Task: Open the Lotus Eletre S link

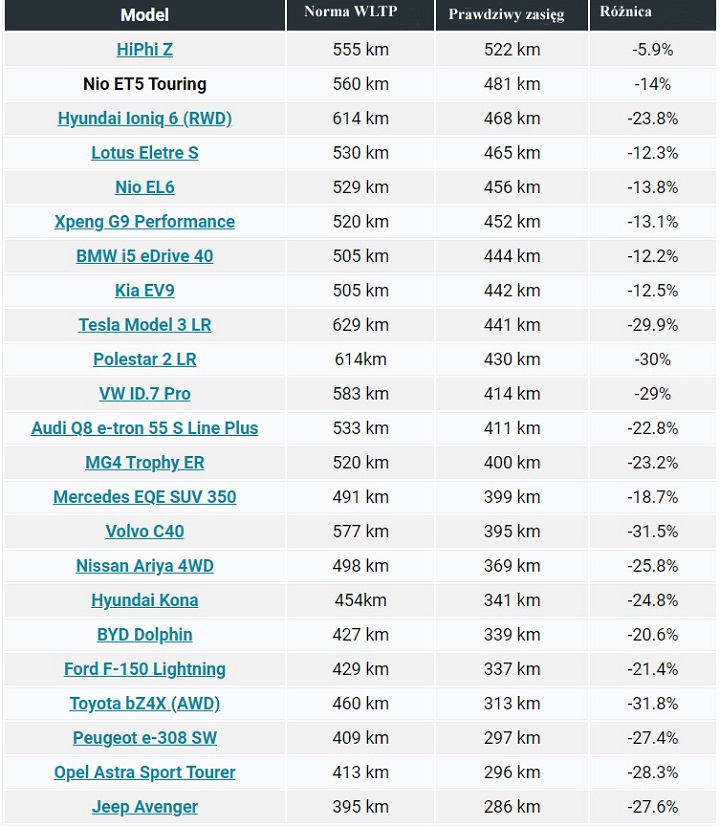Action: (x=144, y=153)
